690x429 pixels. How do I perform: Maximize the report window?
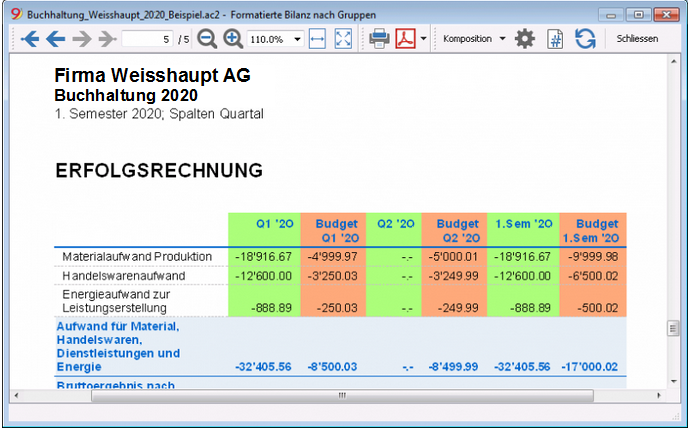click(x=638, y=15)
